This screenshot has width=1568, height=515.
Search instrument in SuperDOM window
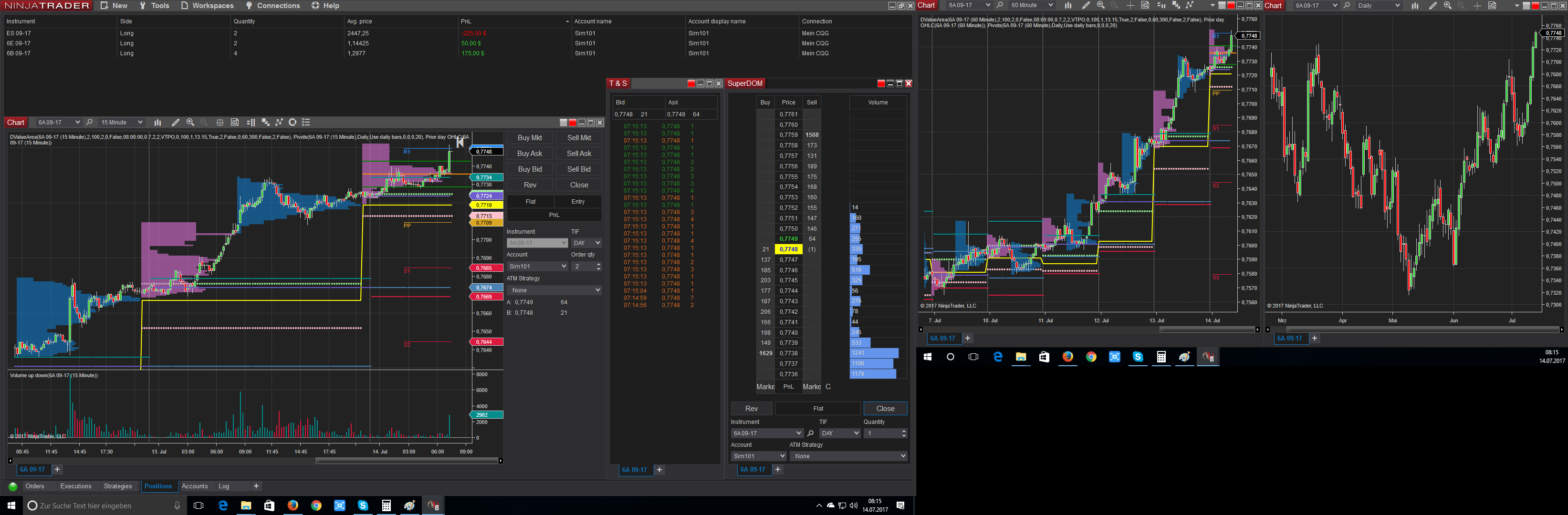click(810, 433)
